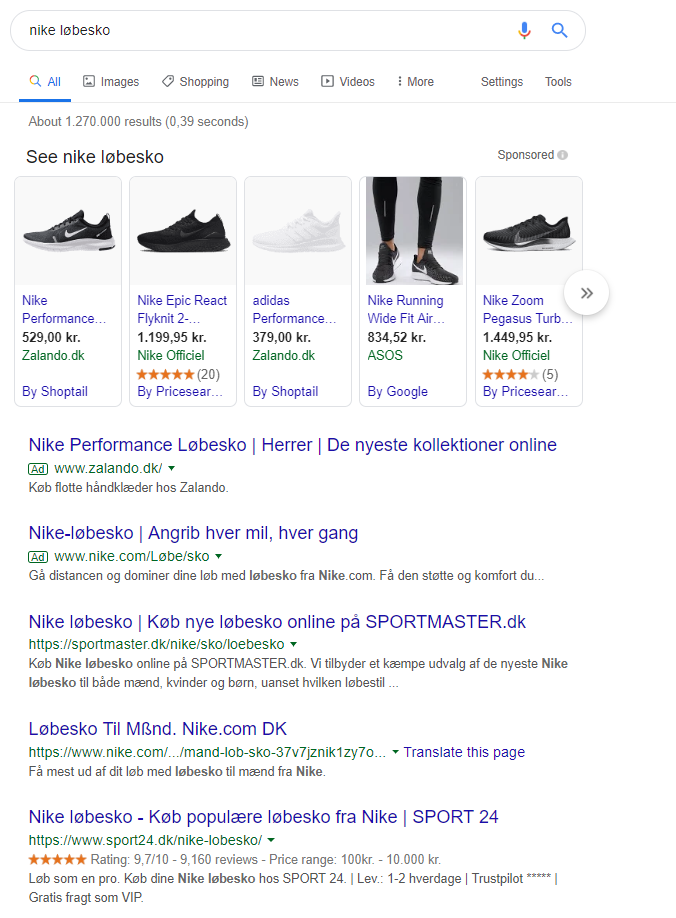Open search Tools
Image resolution: width=676 pixels, height=918 pixels.
(558, 81)
